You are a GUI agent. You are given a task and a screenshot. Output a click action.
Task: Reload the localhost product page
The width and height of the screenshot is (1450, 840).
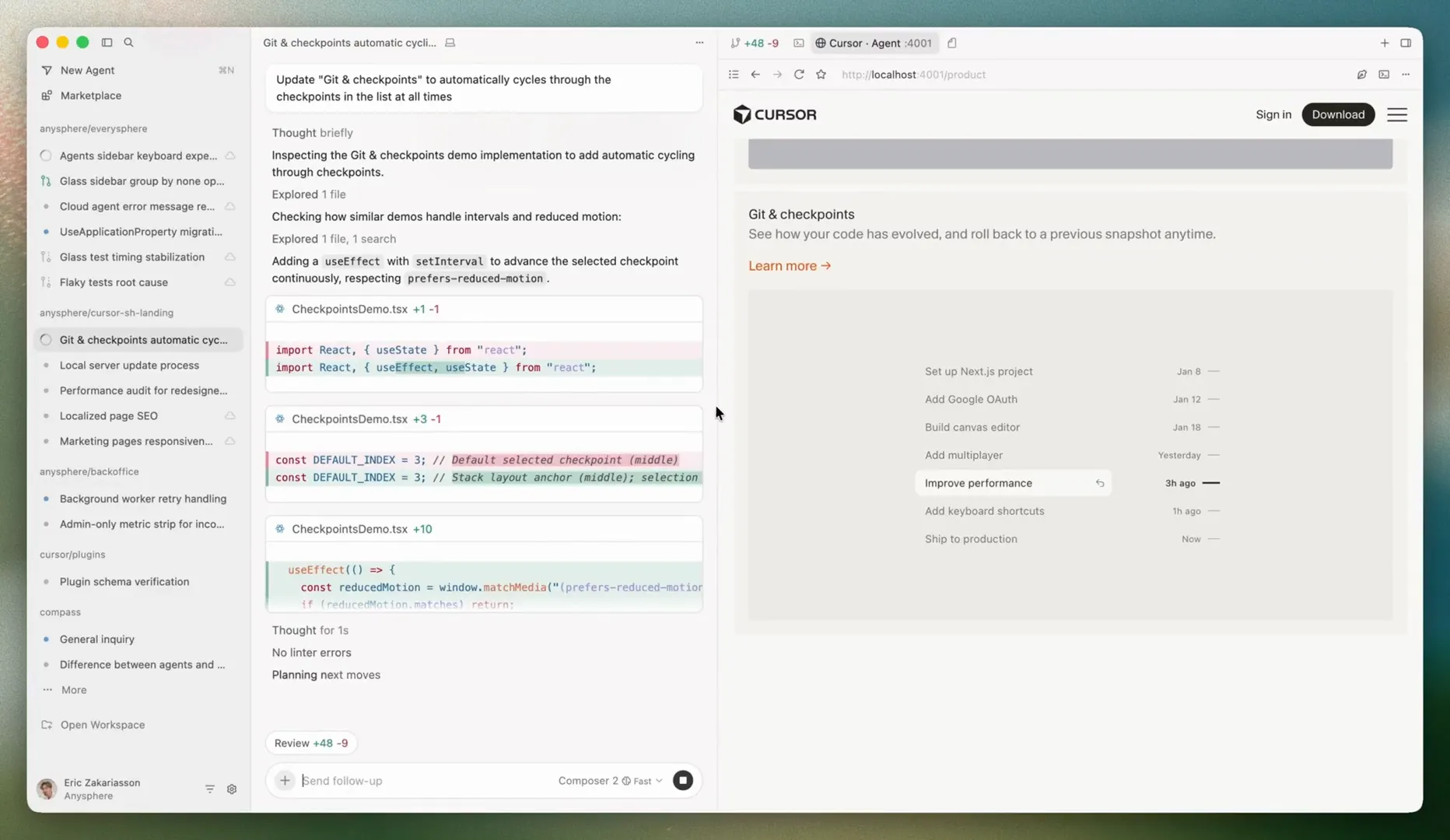[799, 75]
